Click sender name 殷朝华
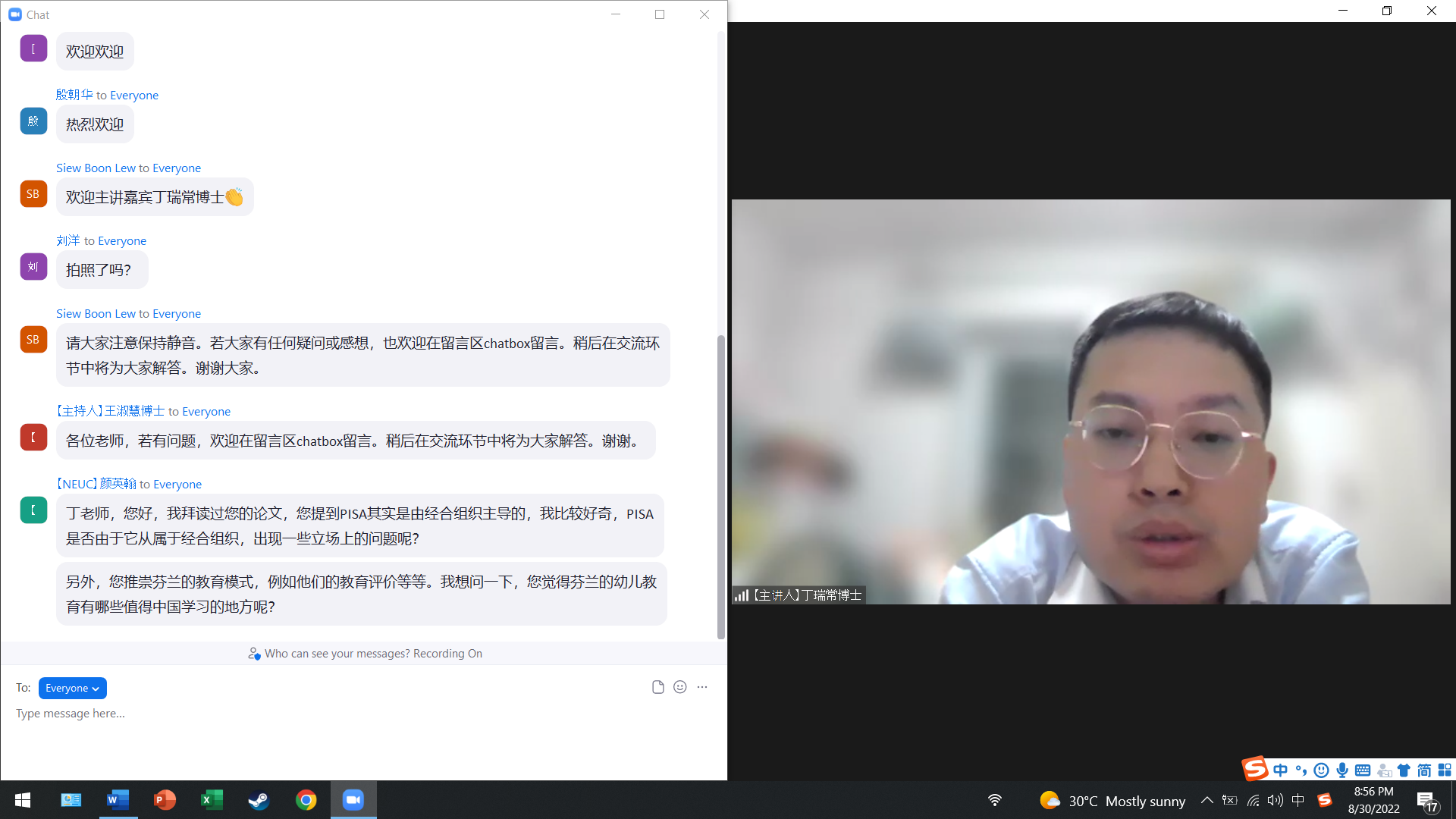Screen dimensions: 1456x819 [x=74, y=95]
